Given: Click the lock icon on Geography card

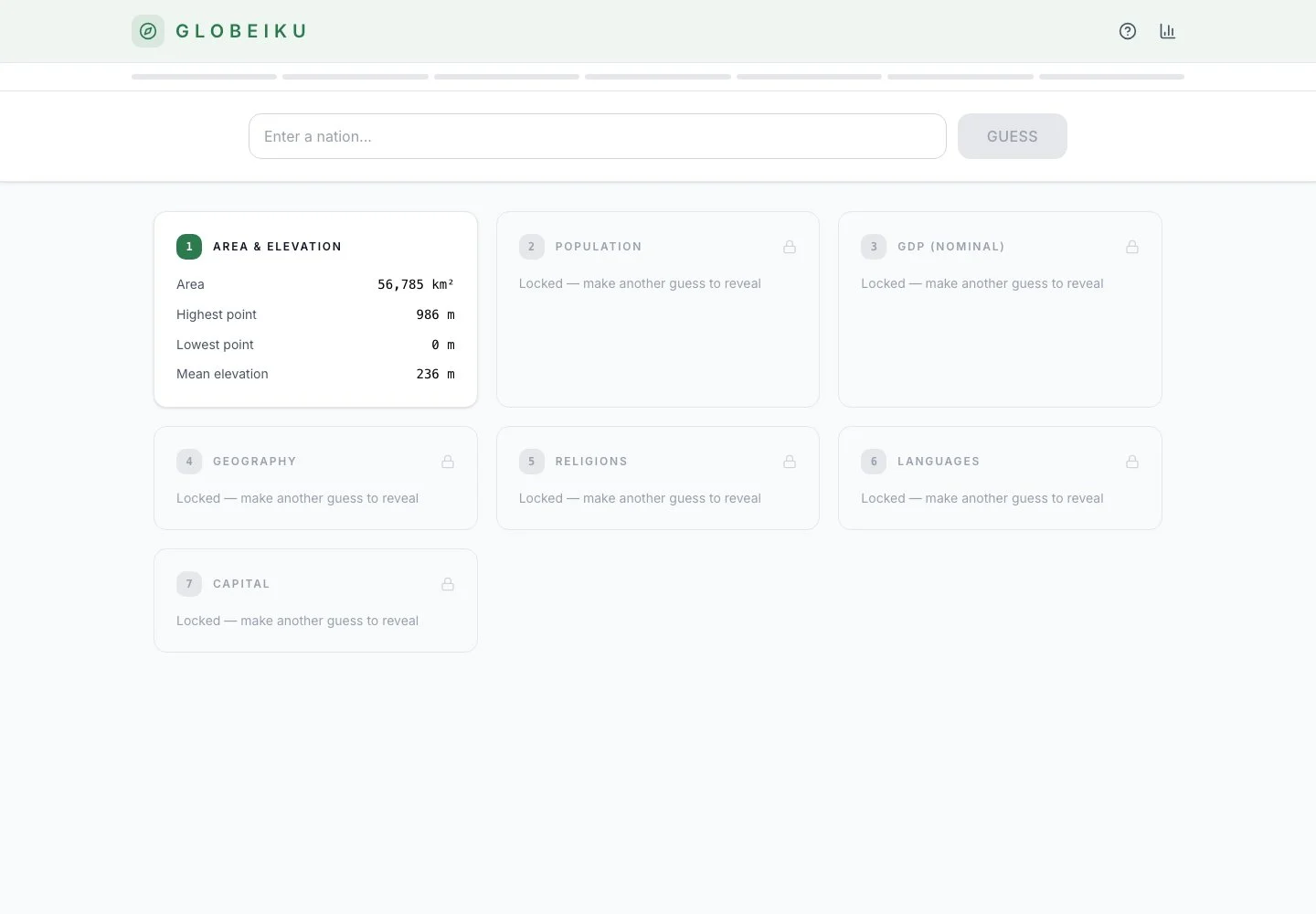Looking at the screenshot, I should click(x=448, y=462).
